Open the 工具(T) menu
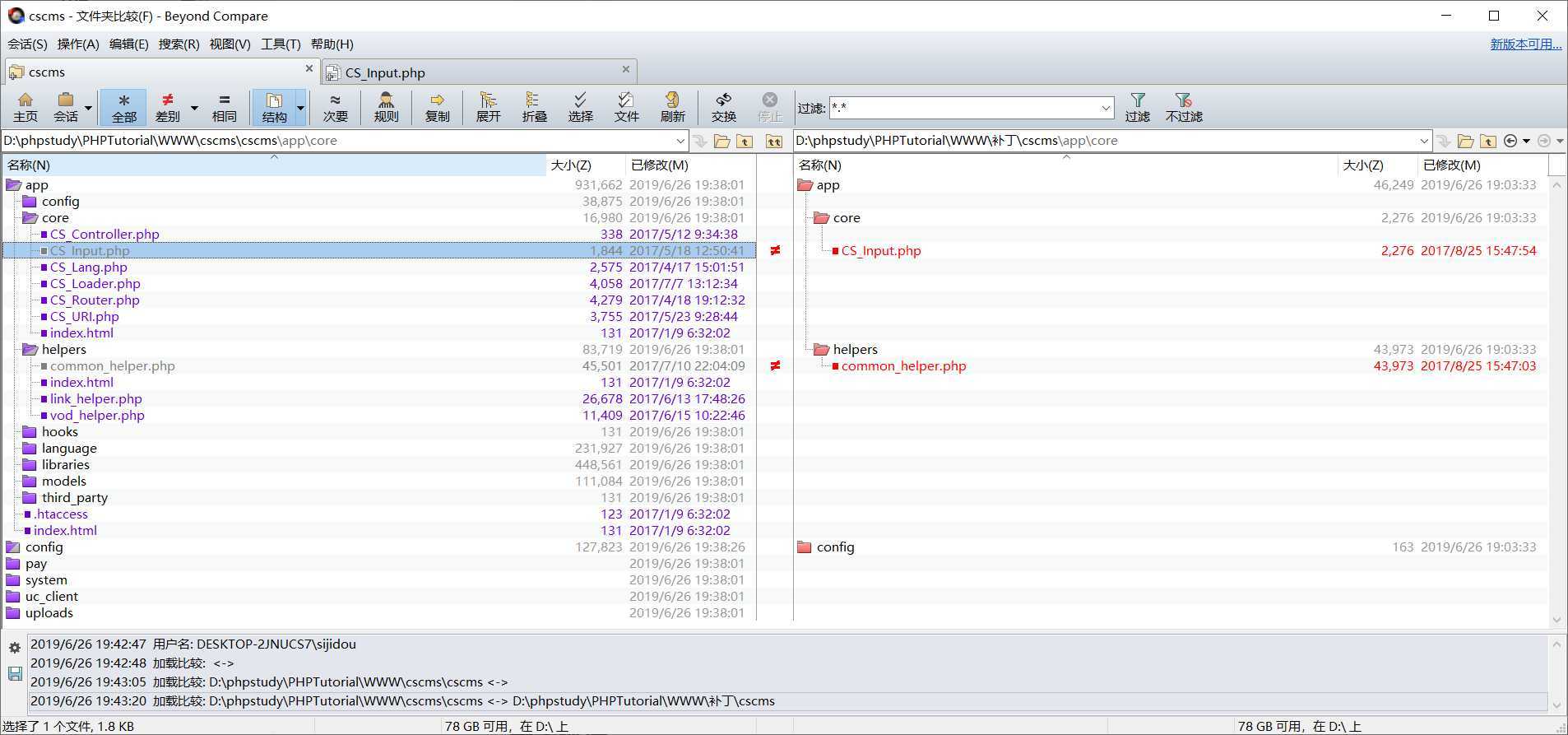Viewport: 1568px width, 735px height. 281,44
